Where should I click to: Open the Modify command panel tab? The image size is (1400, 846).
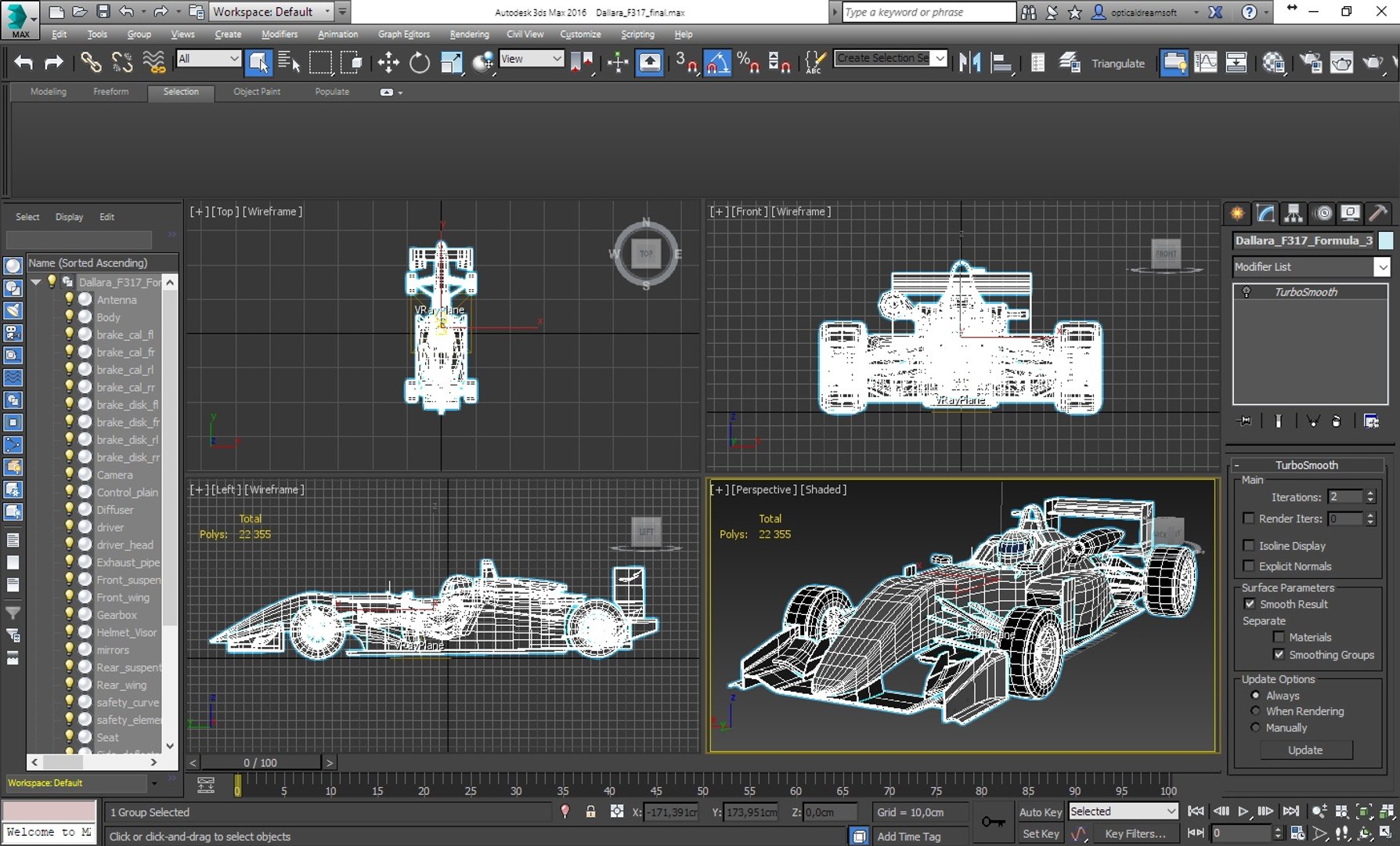point(1265,213)
